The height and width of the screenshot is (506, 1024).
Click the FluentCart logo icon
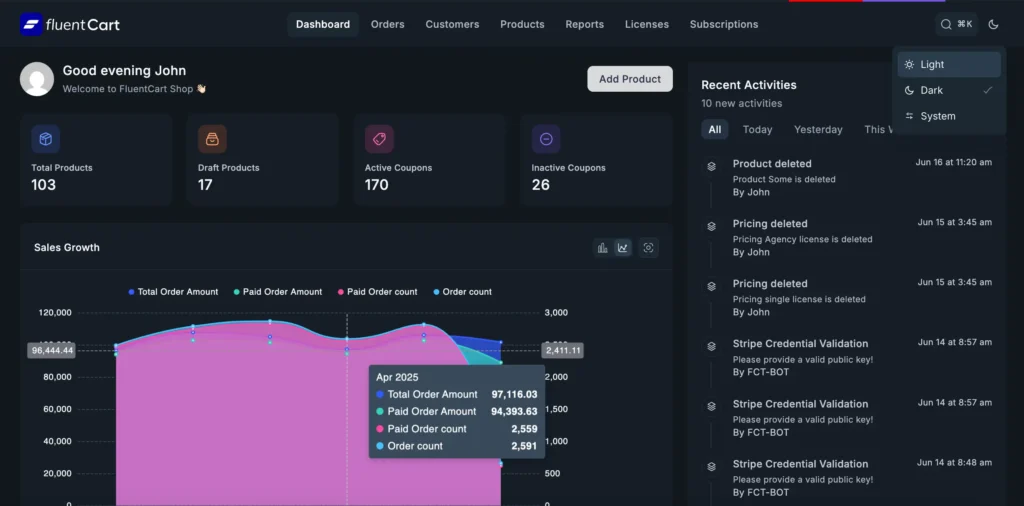coord(31,25)
